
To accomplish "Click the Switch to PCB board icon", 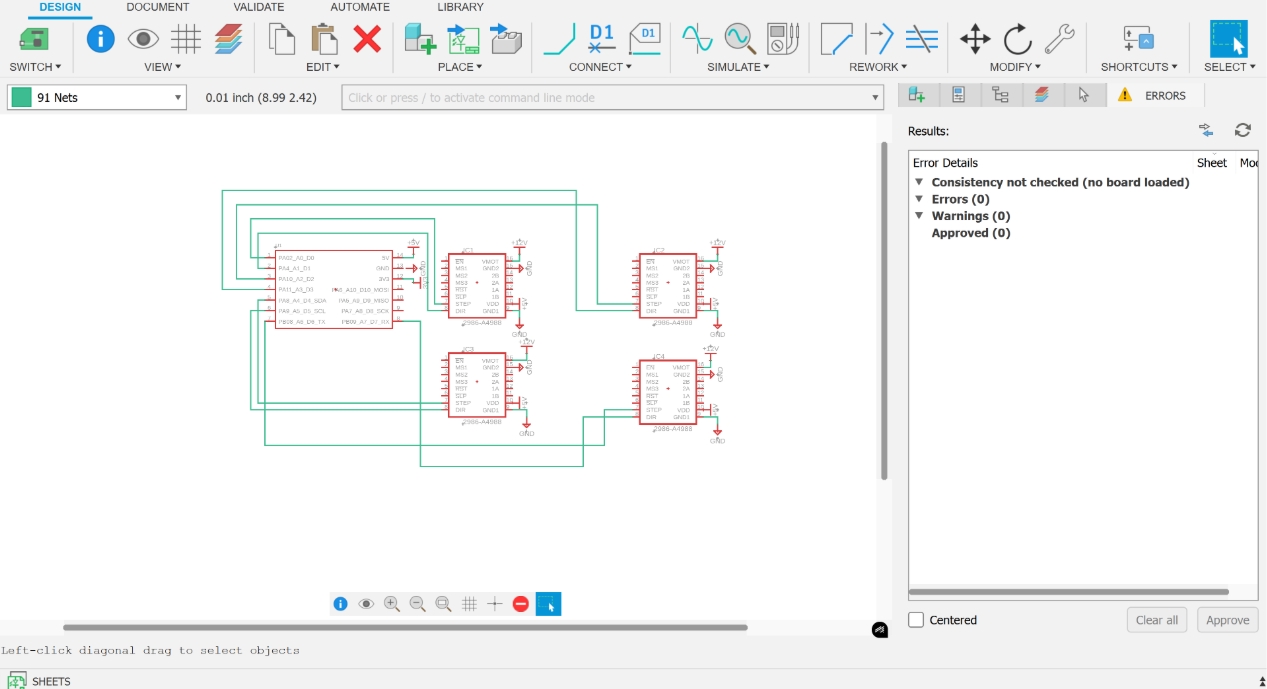I will point(34,39).
